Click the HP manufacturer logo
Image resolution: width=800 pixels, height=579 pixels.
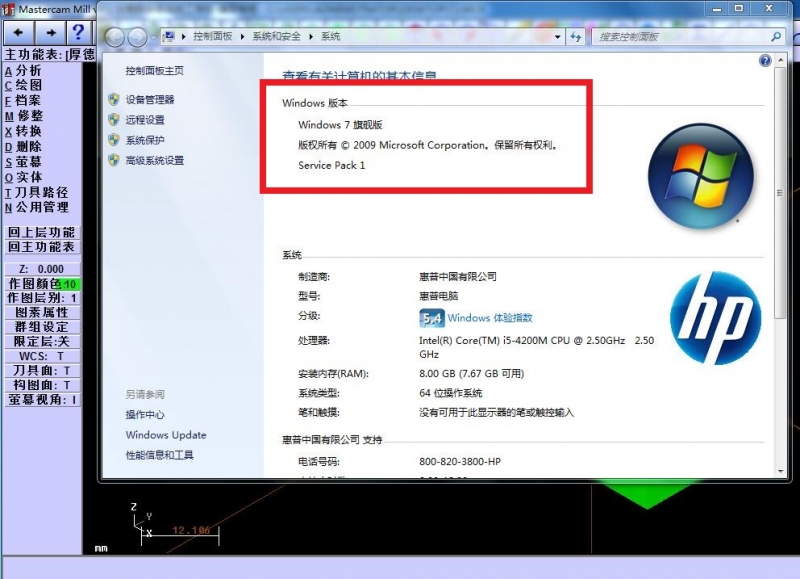715,318
